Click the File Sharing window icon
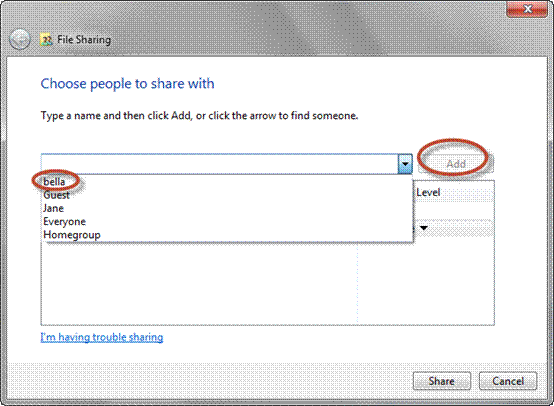554x406 pixels. pos(46,40)
